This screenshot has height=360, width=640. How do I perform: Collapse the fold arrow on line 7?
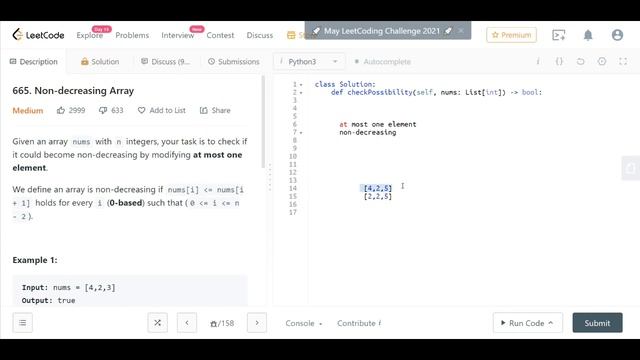tap(301, 133)
